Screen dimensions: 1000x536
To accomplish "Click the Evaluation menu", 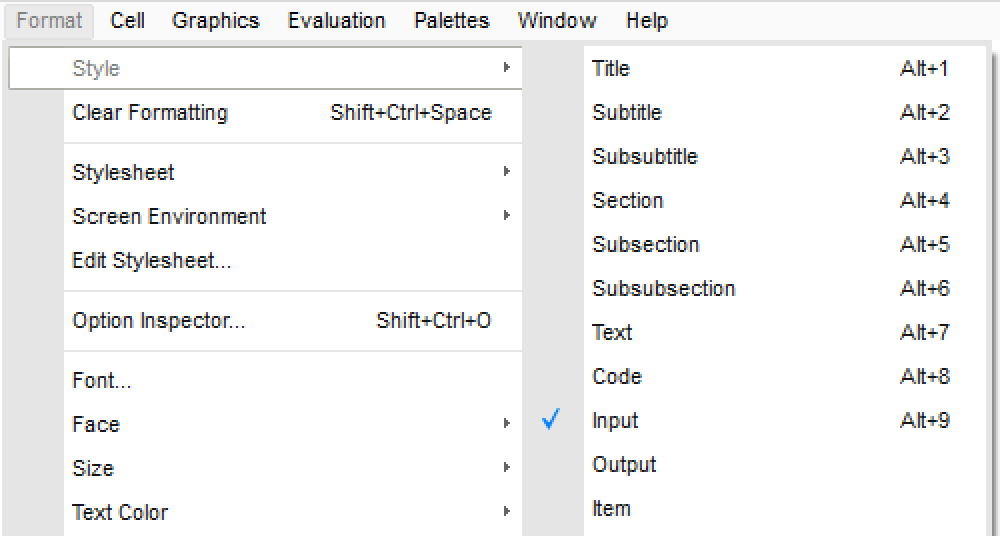I will 336,20.
